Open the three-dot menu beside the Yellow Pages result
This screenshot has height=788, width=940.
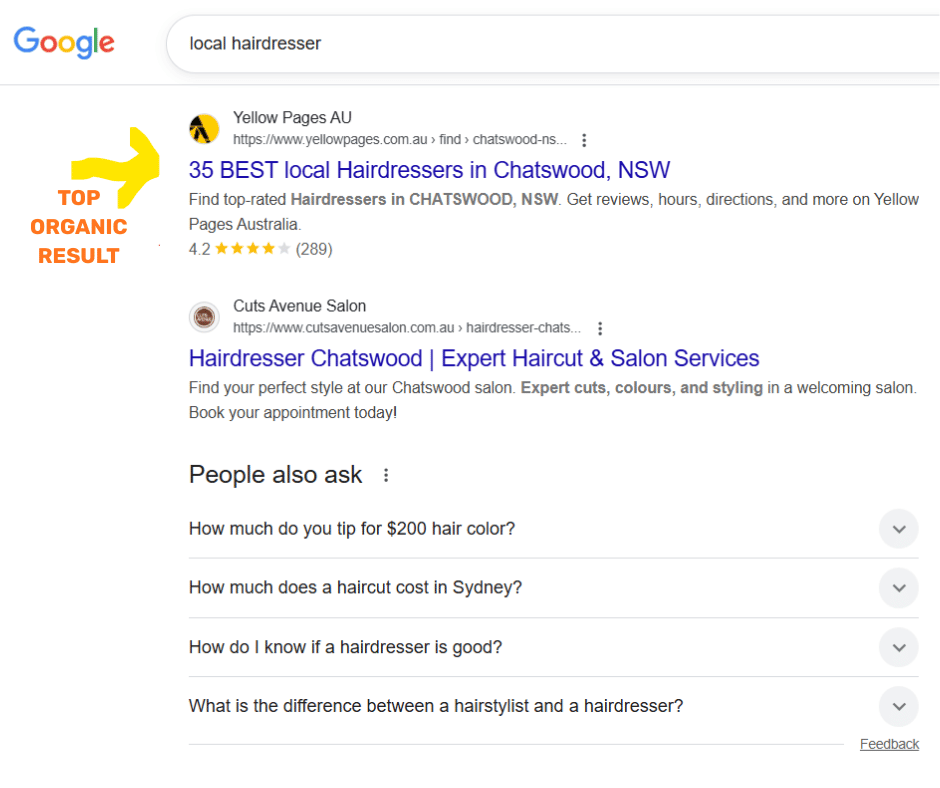(x=584, y=140)
